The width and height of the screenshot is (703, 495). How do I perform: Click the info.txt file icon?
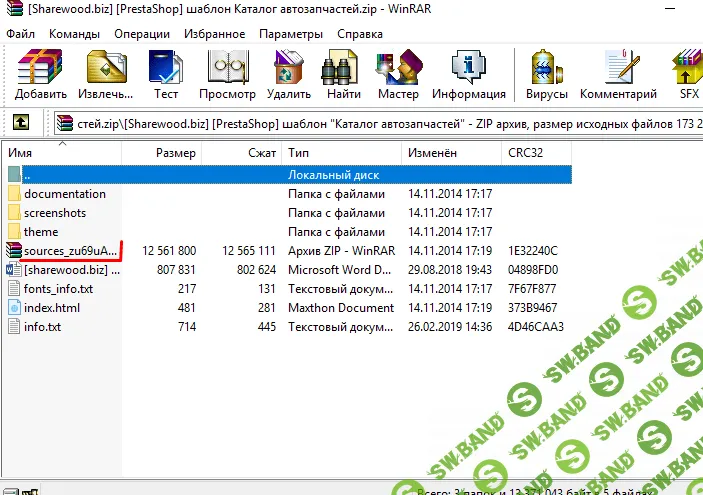(x=14, y=326)
